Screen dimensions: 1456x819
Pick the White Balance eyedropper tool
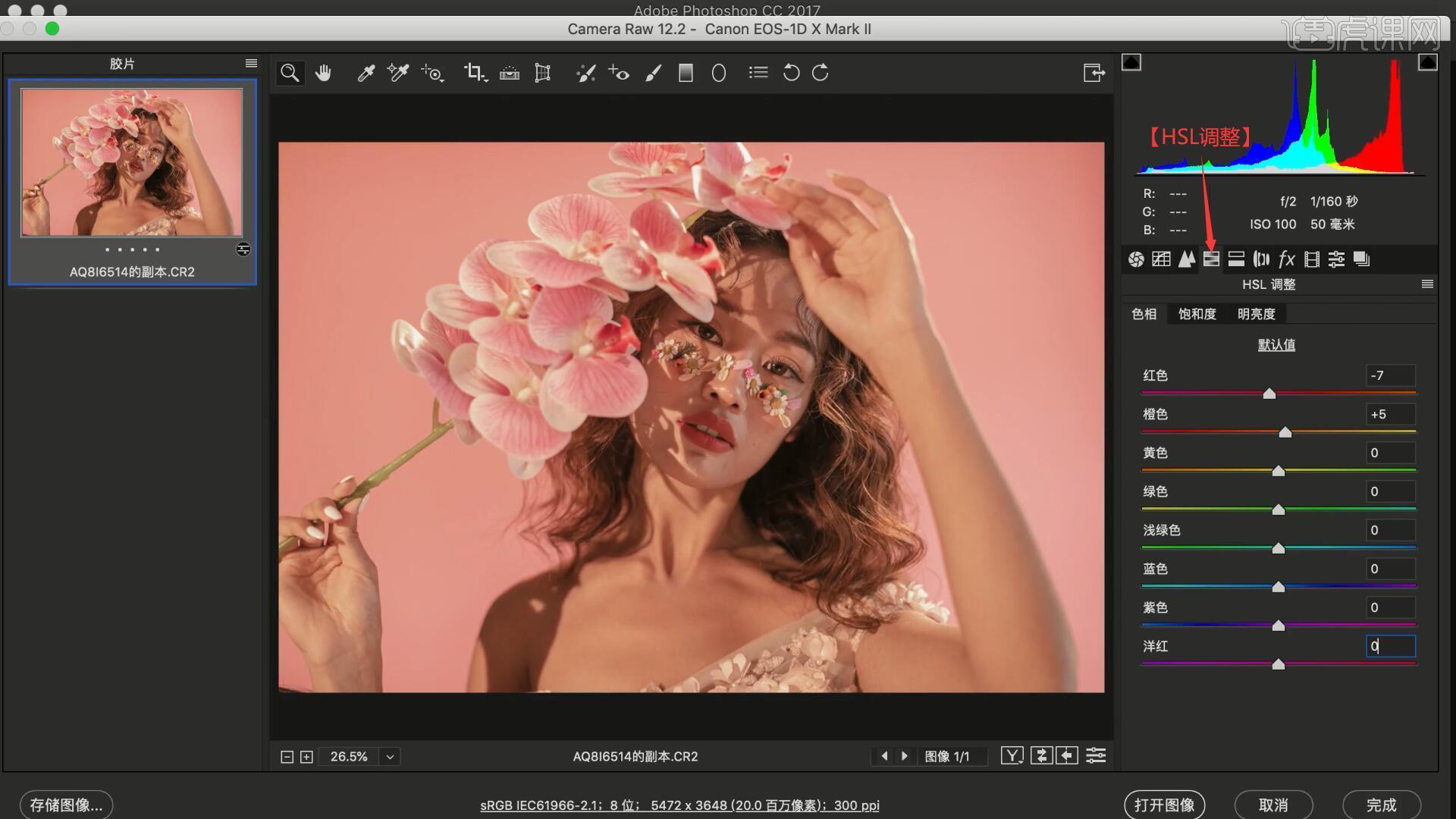366,73
